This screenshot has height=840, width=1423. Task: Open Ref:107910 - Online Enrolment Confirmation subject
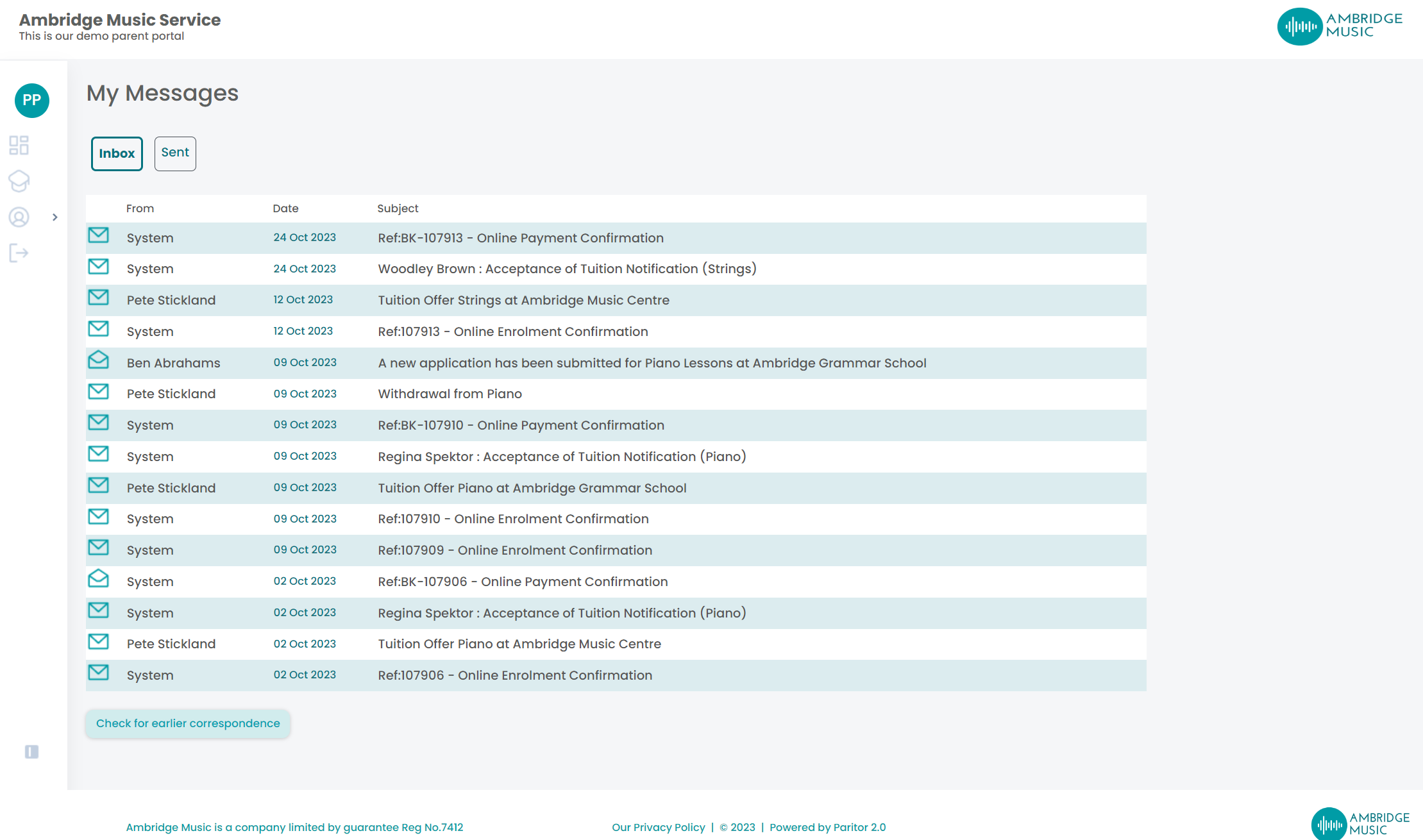coord(513,519)
